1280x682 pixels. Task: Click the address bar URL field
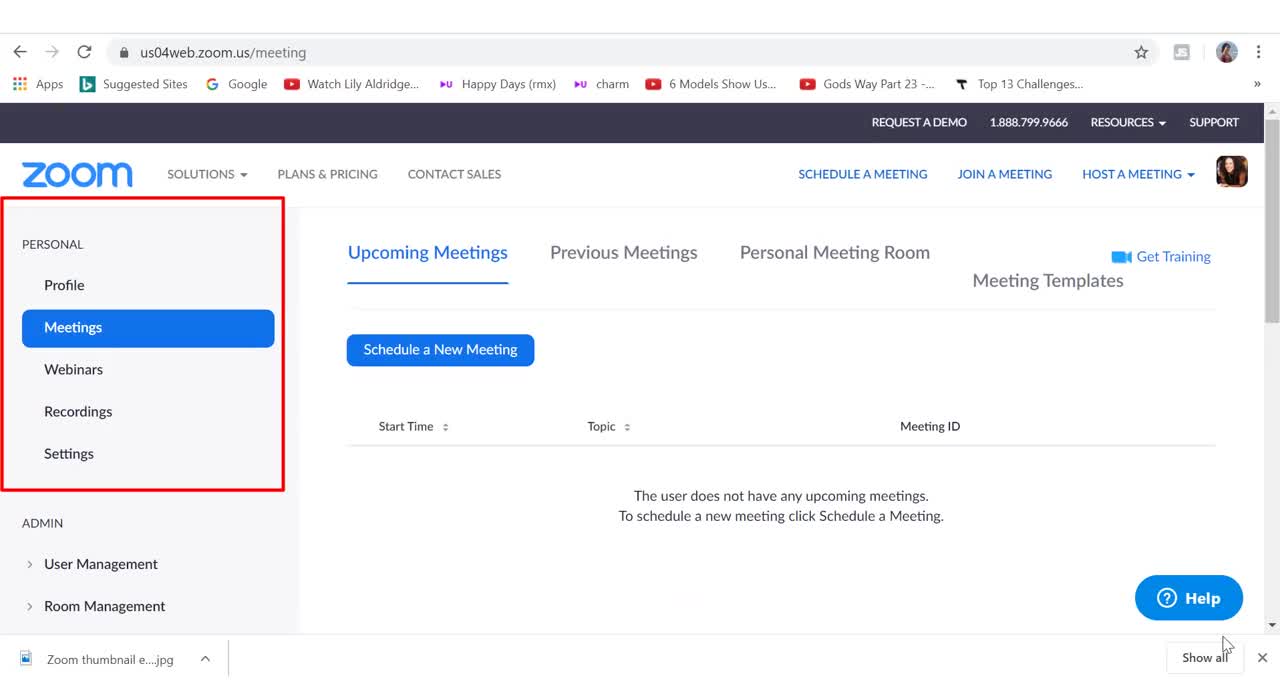pyautogui.click(x=630, y=52)
